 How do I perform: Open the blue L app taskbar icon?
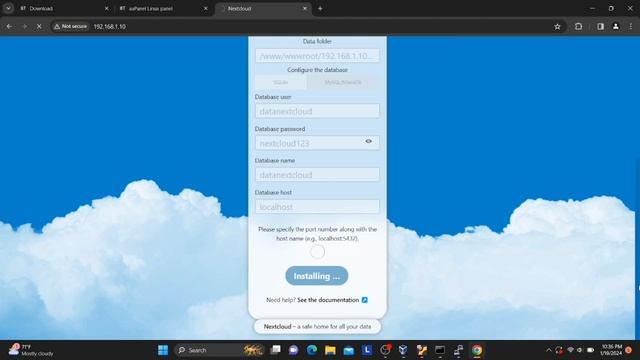tap(367, 350)
